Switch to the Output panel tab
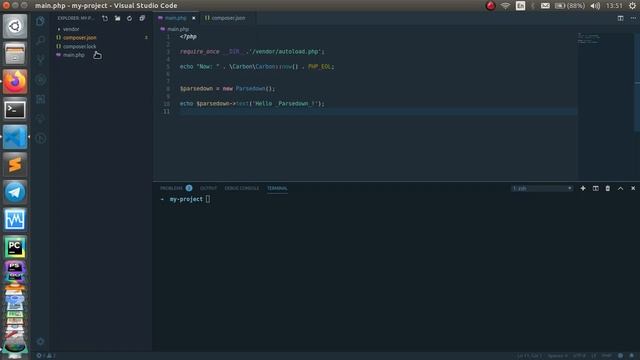 coord(209,188)
